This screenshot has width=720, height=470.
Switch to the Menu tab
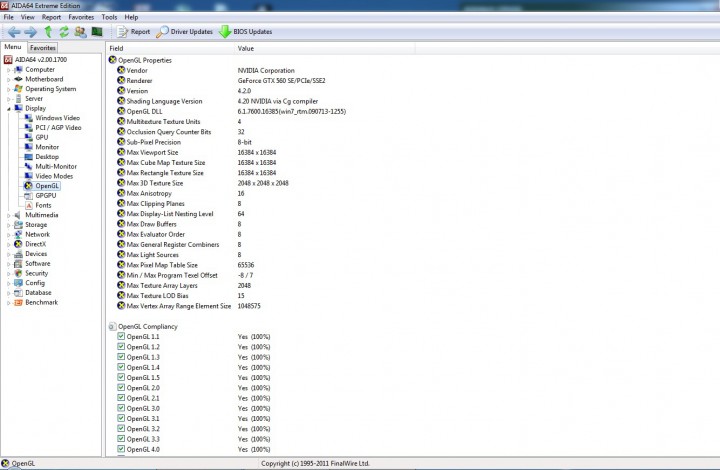[x=13, y=47]
